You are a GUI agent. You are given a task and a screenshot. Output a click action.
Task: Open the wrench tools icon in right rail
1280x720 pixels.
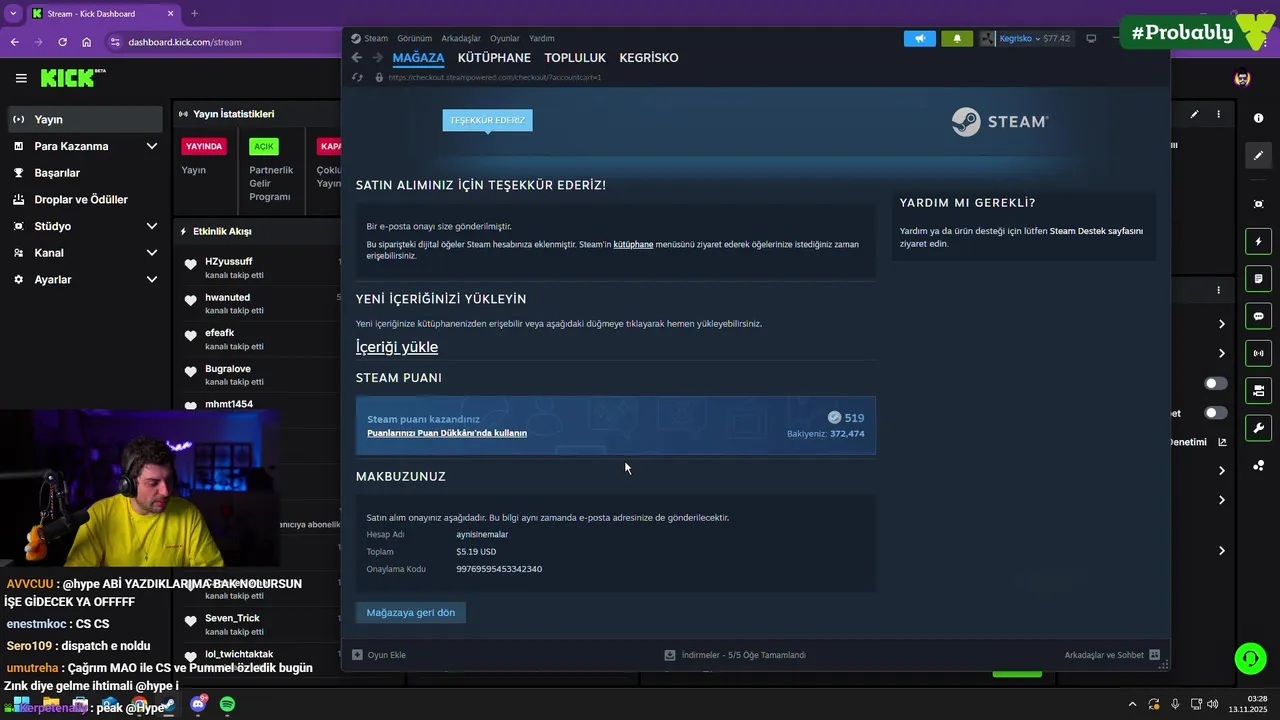coord(1258,428)
